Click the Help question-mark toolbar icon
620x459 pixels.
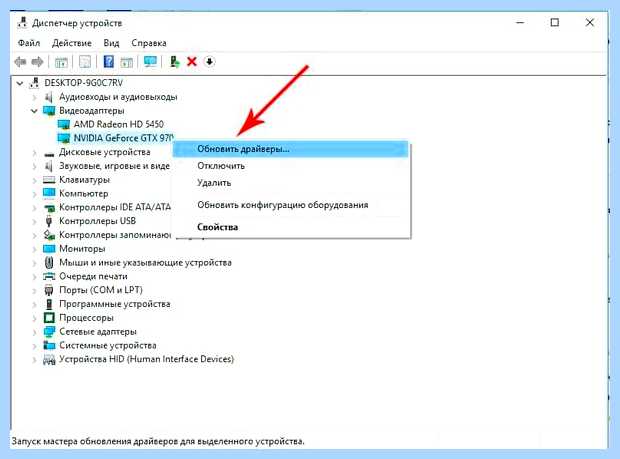point(108,62)
